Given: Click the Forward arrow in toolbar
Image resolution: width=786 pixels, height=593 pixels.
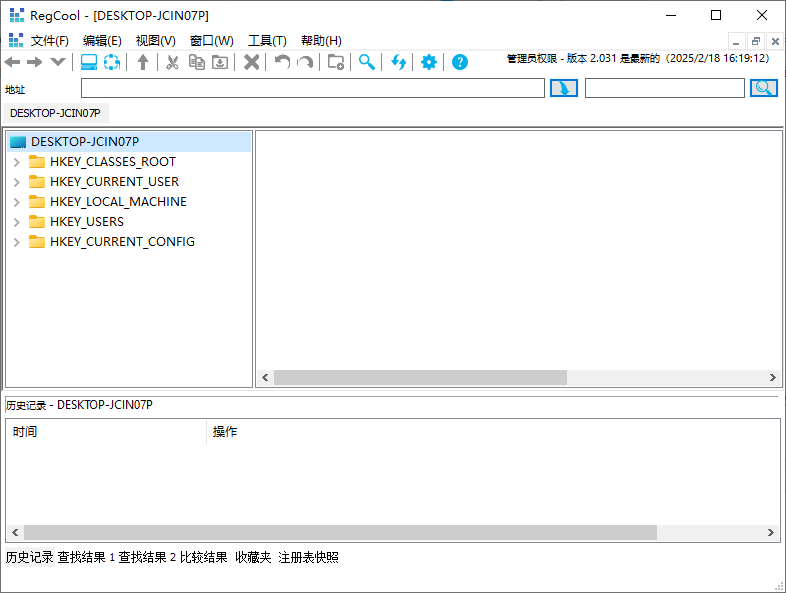Looking at the screenshot, I should (x=35, y=62).
